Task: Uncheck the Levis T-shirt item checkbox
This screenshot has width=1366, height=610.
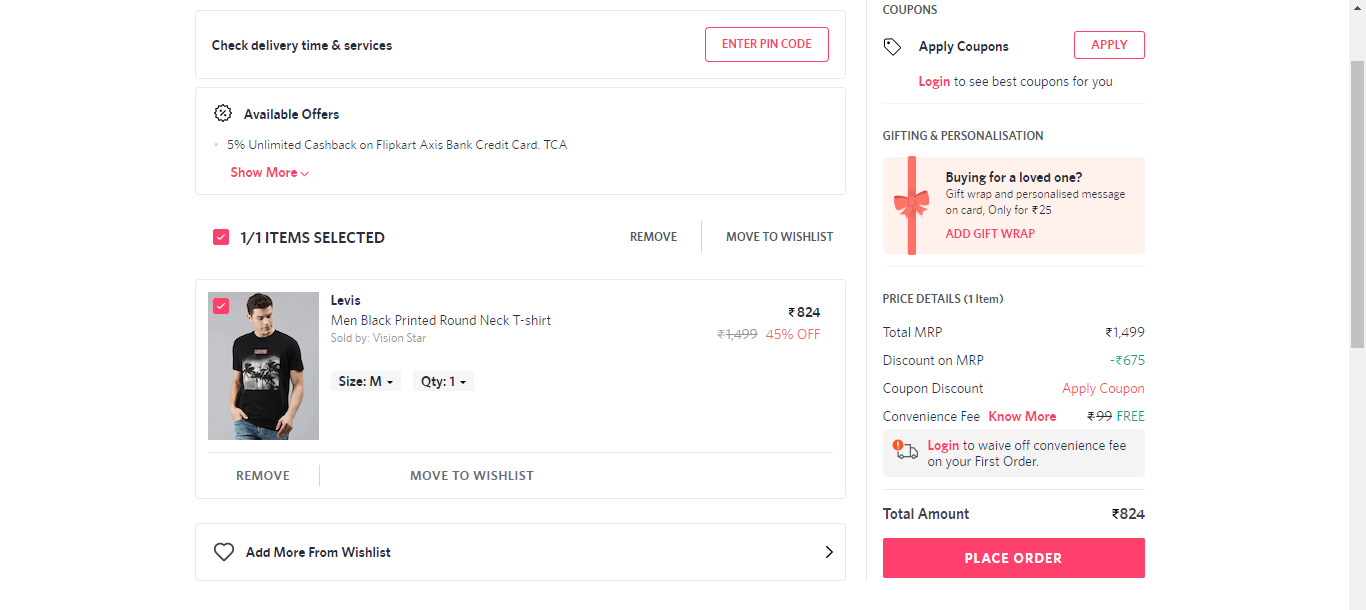Action: click(x=221, y=306)
